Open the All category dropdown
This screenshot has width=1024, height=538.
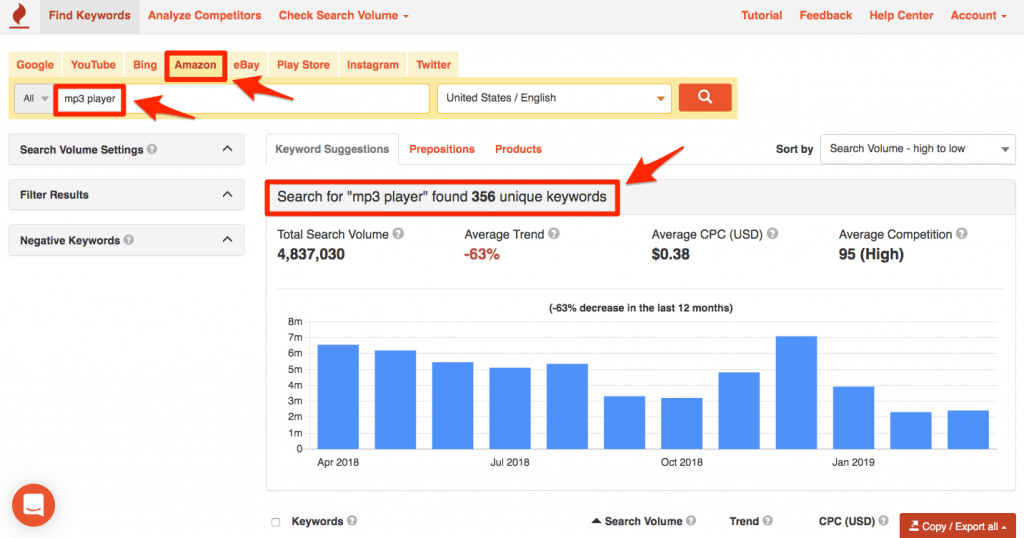click(x=35, y=99)
